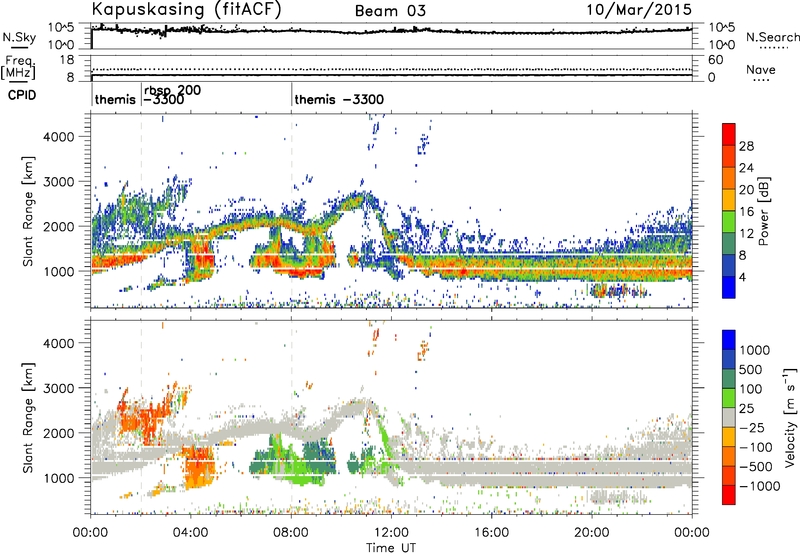Click the 12:00 time tick label

coord(391,533)
